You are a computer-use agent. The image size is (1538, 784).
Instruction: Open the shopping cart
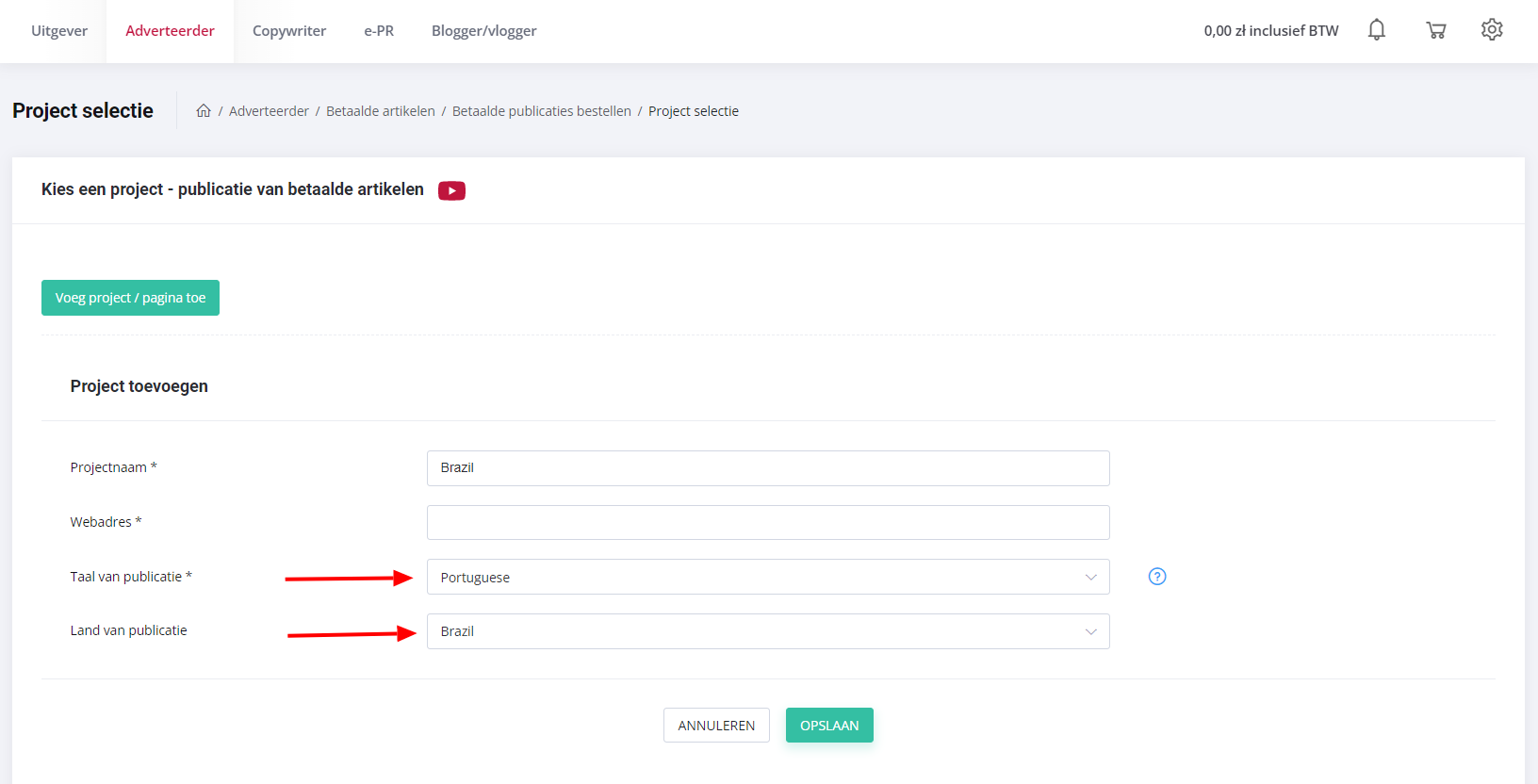pyautogui.click(x=1436, y=30)
